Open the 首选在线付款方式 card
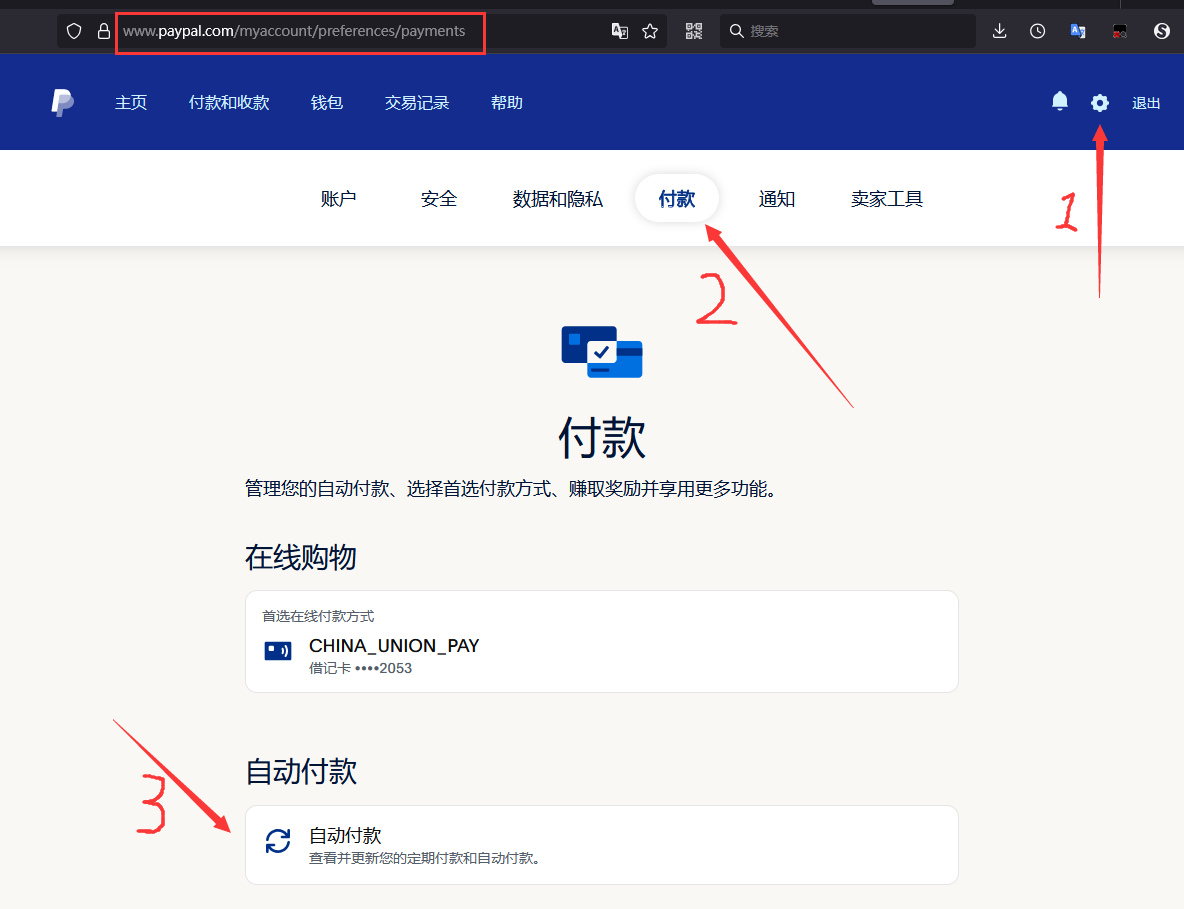 [602, 642]
